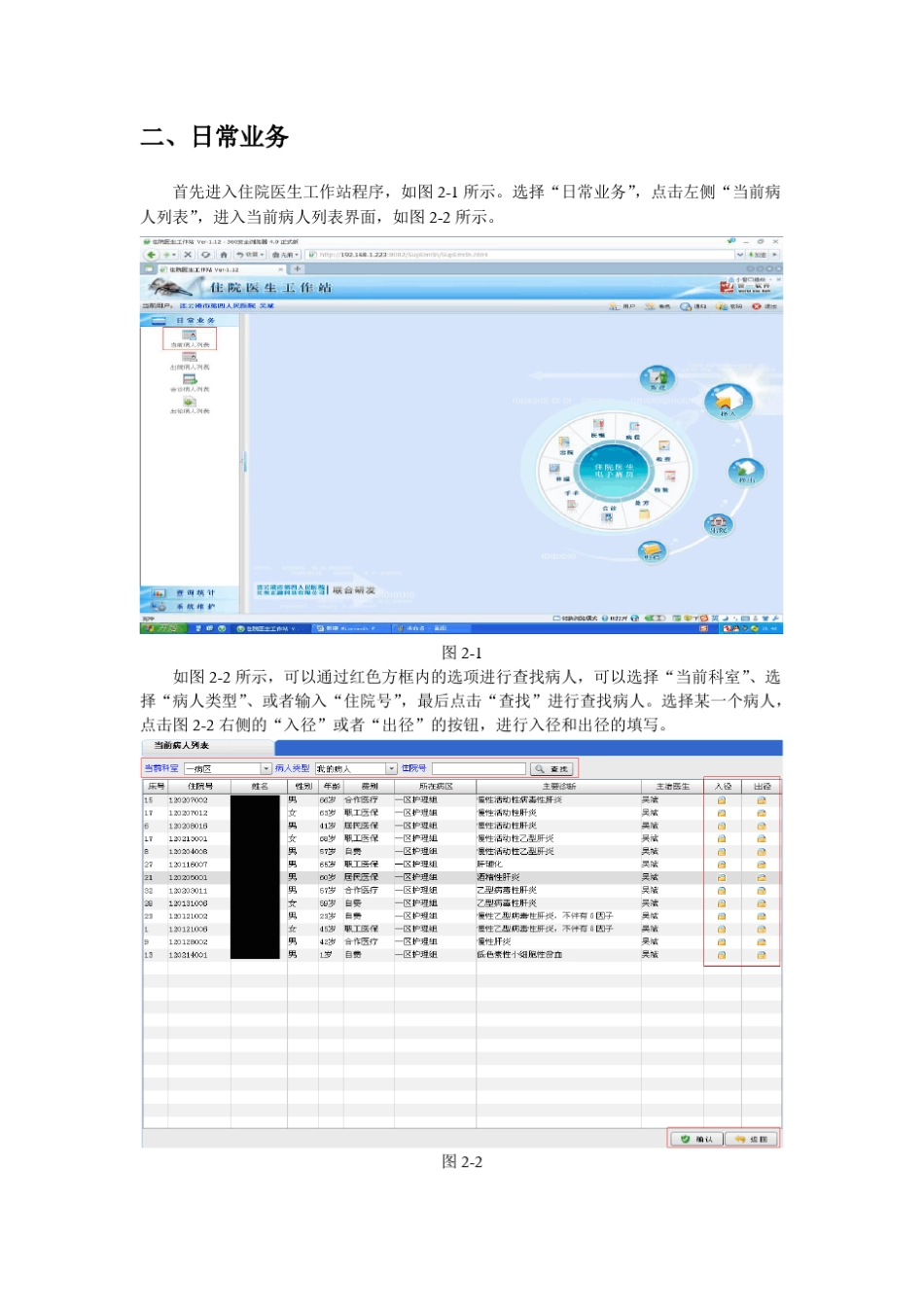Click the 确认 confirm button

coord(697,1139)
